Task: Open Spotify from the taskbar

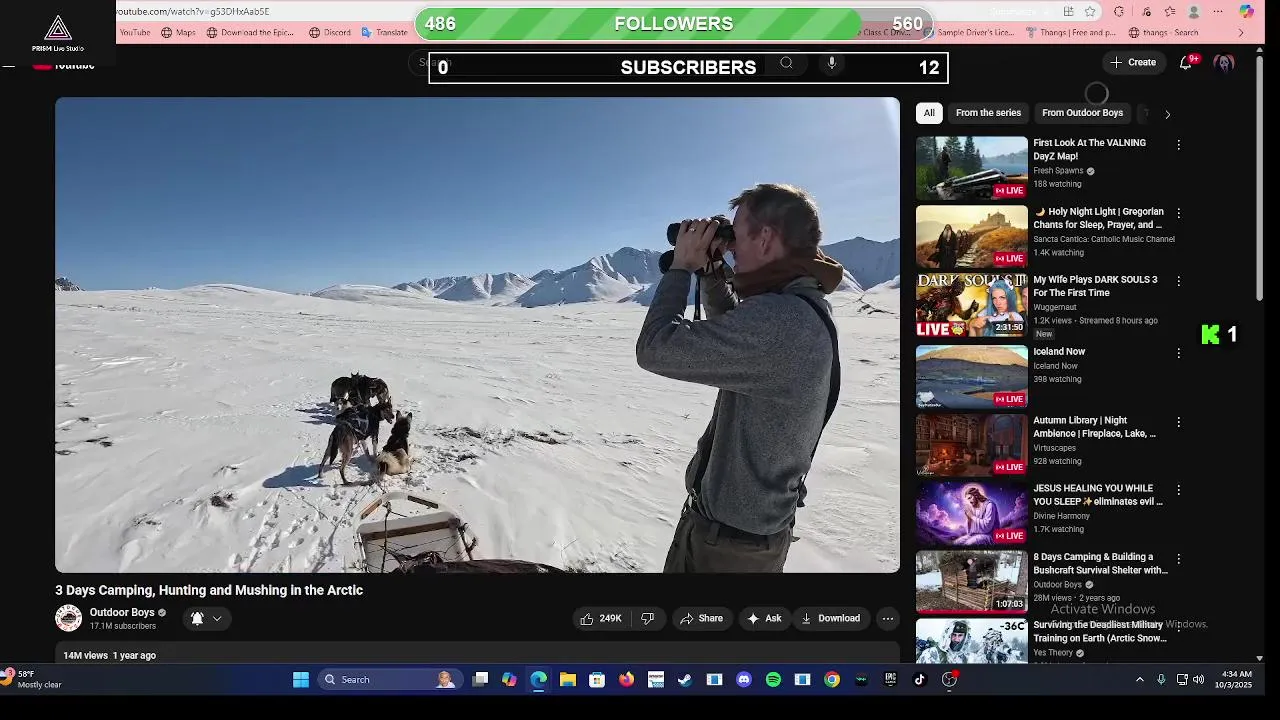Action: tap(773, 680)
